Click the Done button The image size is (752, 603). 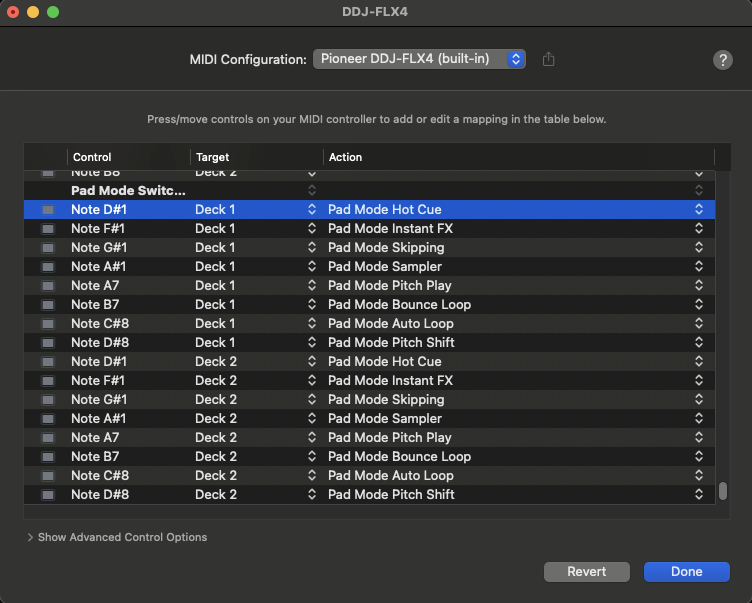click(x=687, y=572)
